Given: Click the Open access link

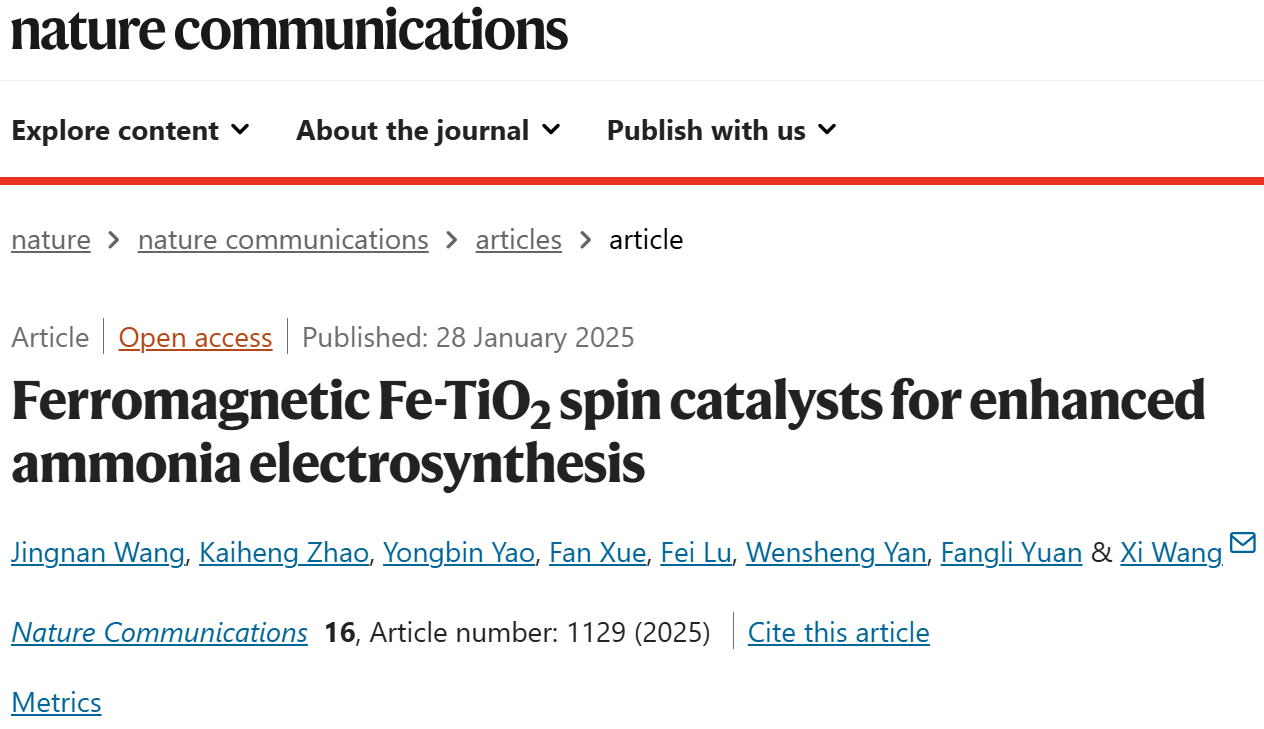Looking at the screenshot, I should (x=196, y=338).
